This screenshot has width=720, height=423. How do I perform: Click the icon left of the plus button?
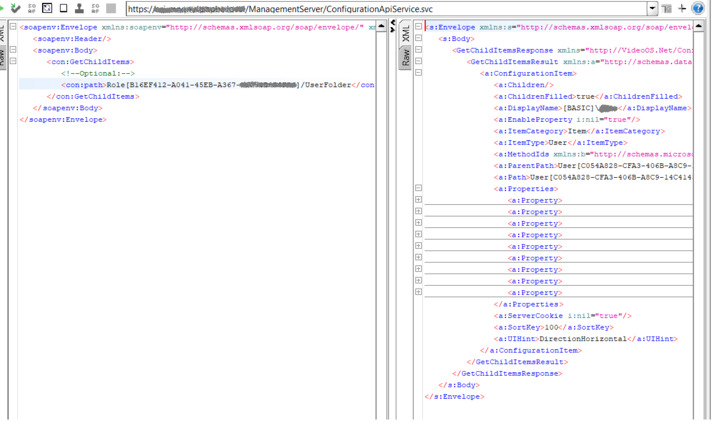click(666, 8)
